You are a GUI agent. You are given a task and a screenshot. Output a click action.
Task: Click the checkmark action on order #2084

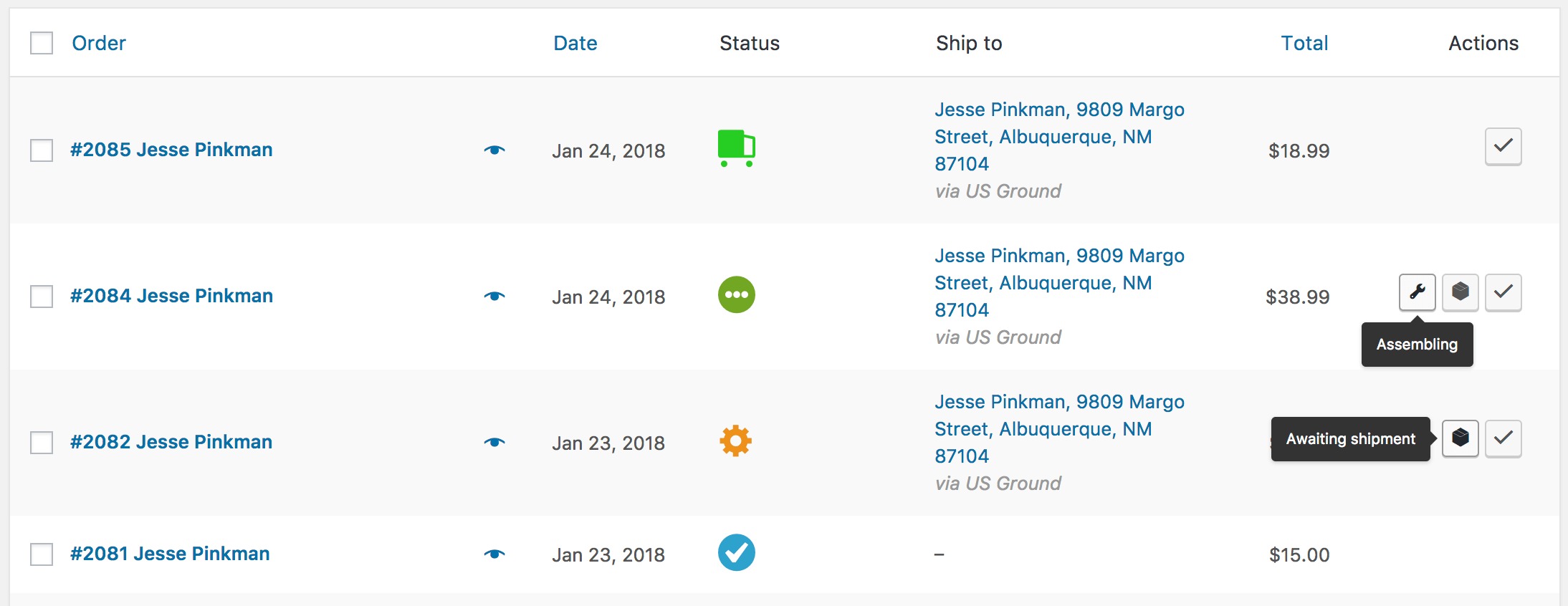click(x=1503, y=293)
